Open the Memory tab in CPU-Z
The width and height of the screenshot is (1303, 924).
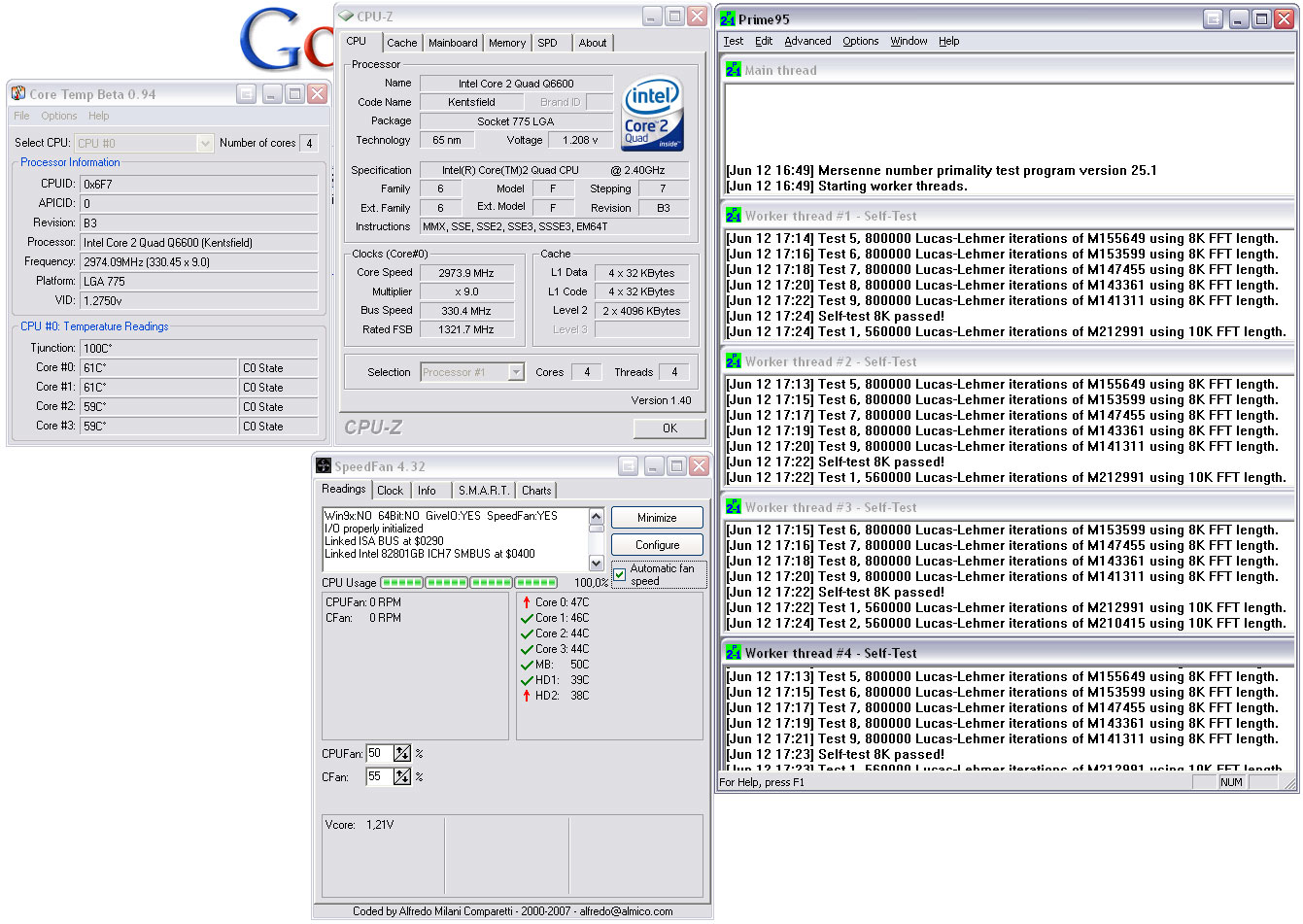(507, 43)
